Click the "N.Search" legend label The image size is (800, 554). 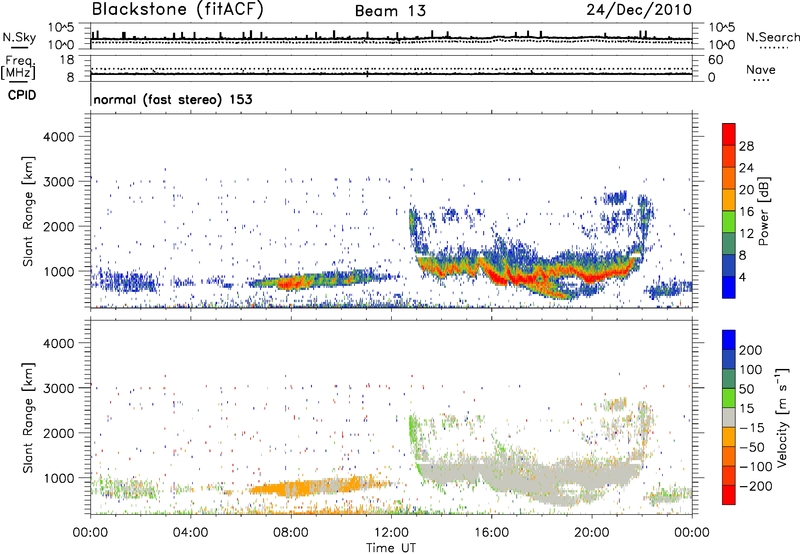[772, 37]
